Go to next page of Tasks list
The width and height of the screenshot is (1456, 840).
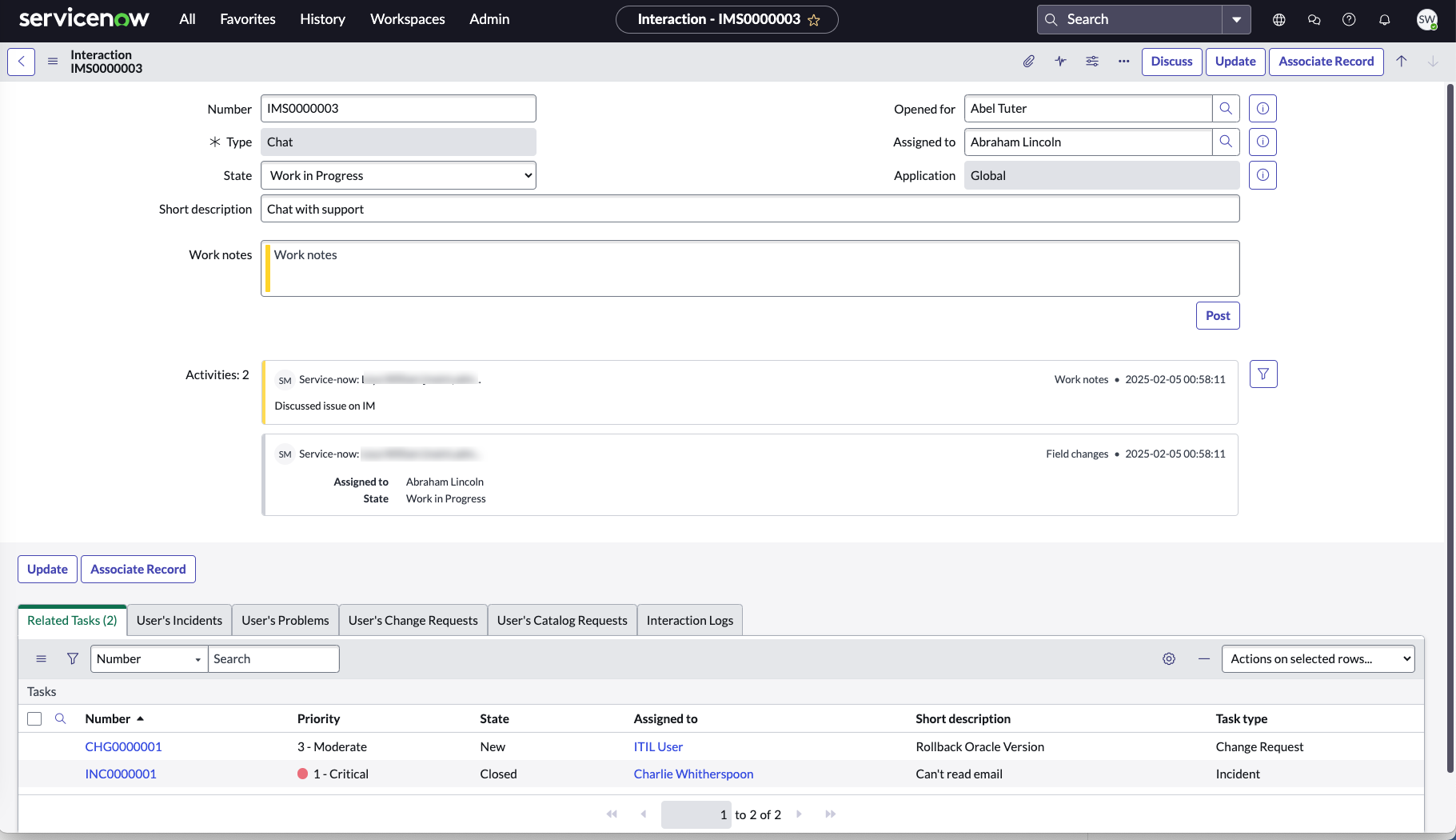pyautogui.click(x=799, y=814)
